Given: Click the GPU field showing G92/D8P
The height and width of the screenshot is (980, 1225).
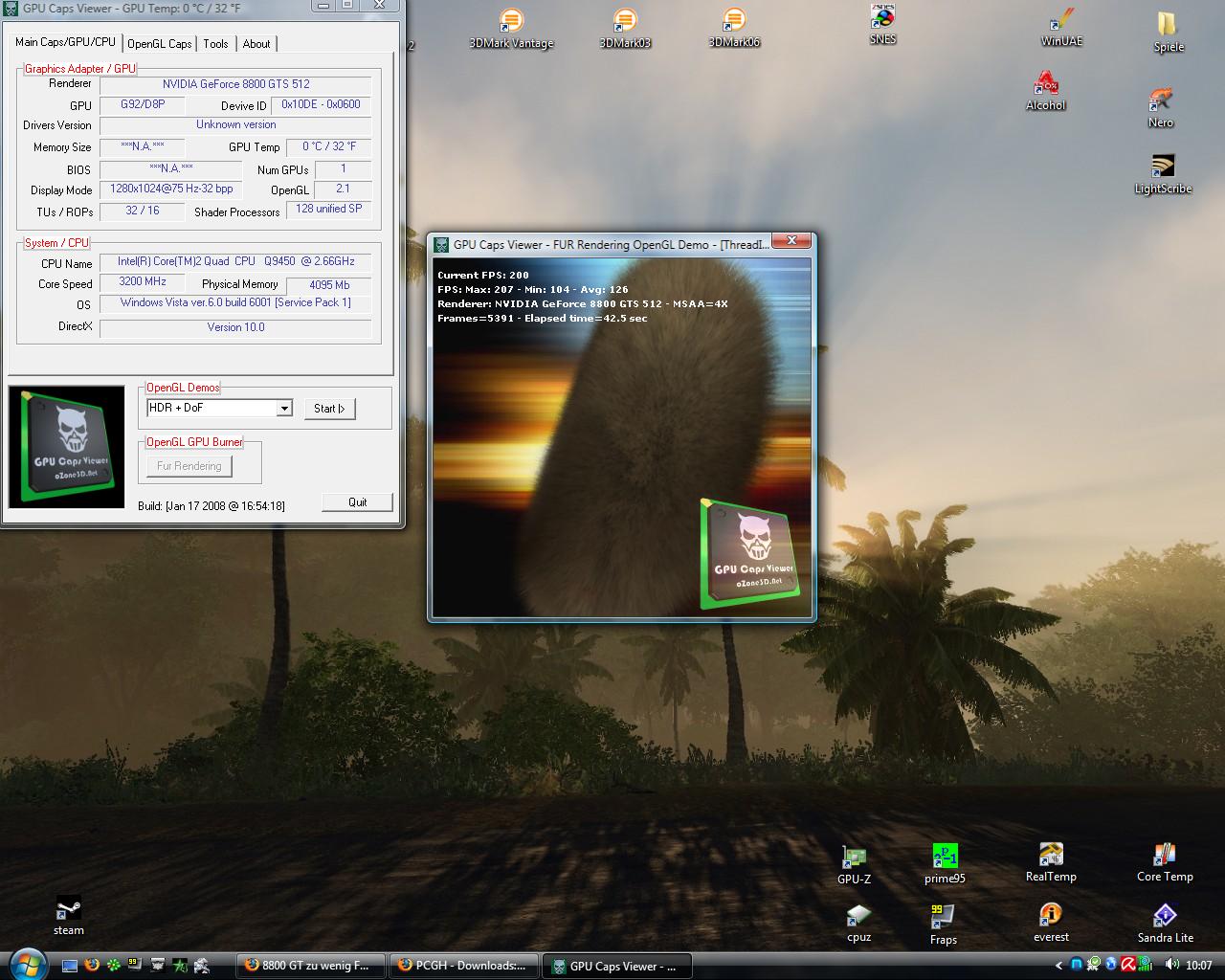Looking at the screenshot, I should (x=142, y=104).
